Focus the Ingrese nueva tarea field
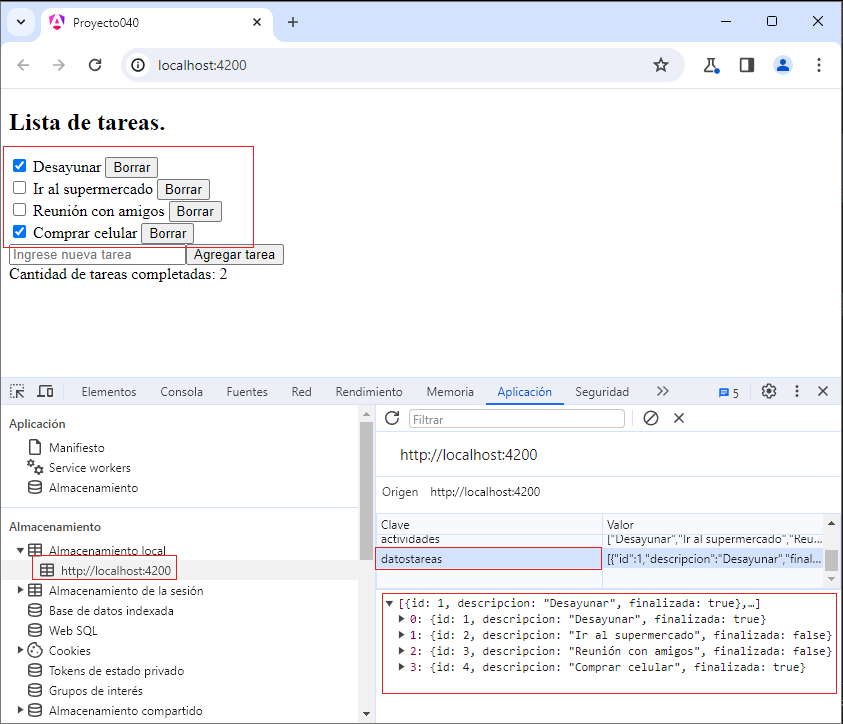 coord(97,254)
